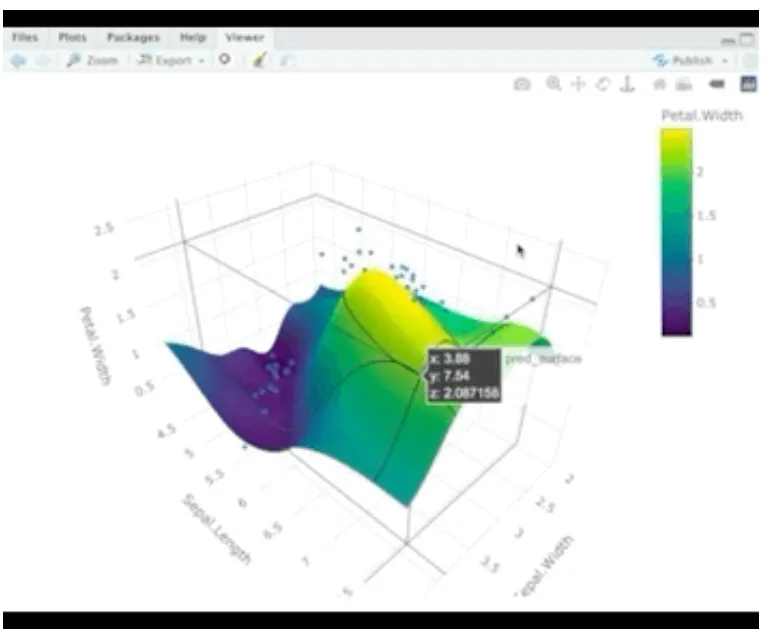Click the Publish button
Screen dimensions: 769x634
683,61
